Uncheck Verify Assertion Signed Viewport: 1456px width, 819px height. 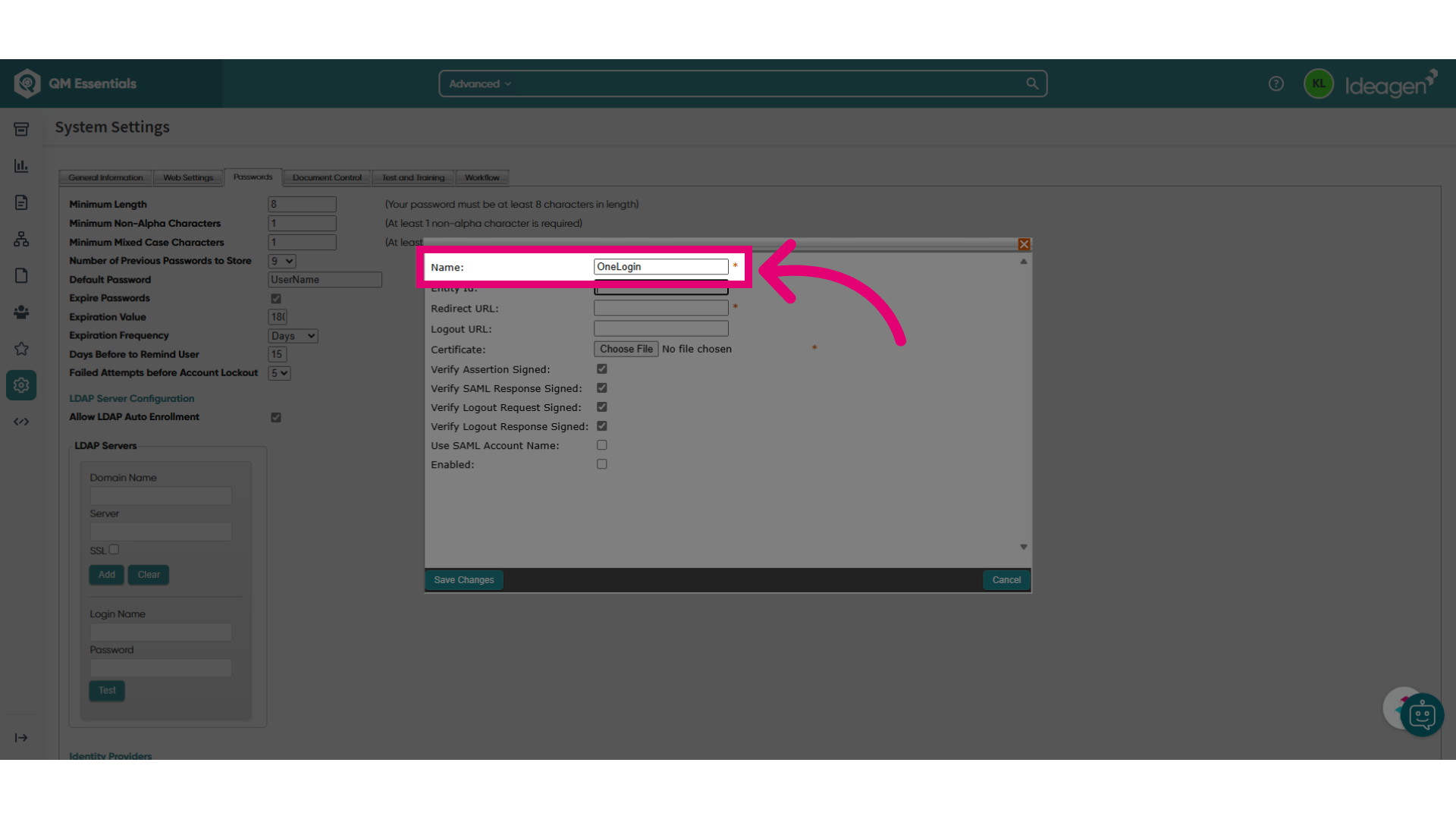click(x=602, y=369)
